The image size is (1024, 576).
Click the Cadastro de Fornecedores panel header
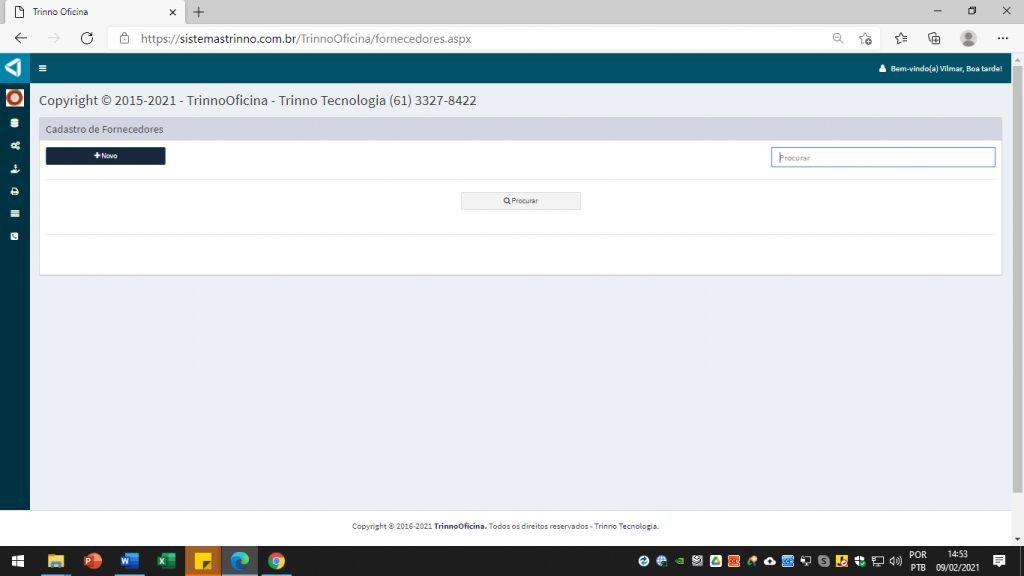(520, 129)
